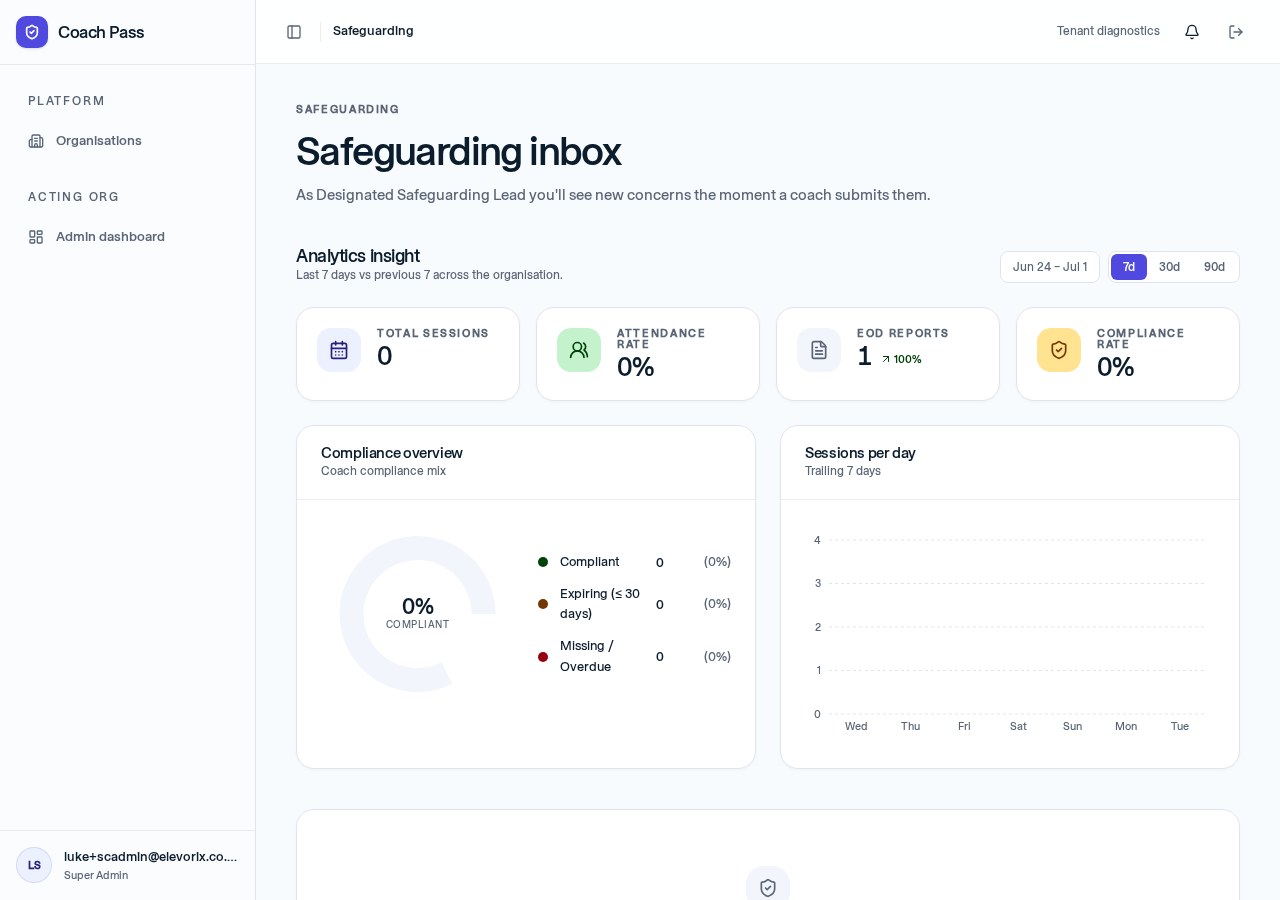The width and height of the screenshot is (1280, 900).
Task: Click the 0% compliant donut chart
Action: pyautogui.click(x=418, y=614)
